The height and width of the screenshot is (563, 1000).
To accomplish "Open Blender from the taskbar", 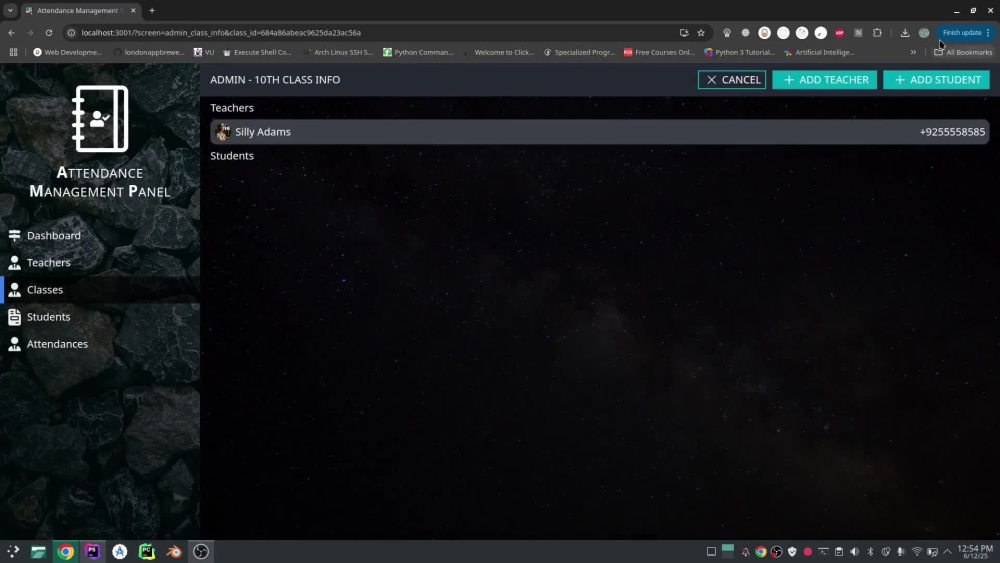I will (x=174, y=552).
